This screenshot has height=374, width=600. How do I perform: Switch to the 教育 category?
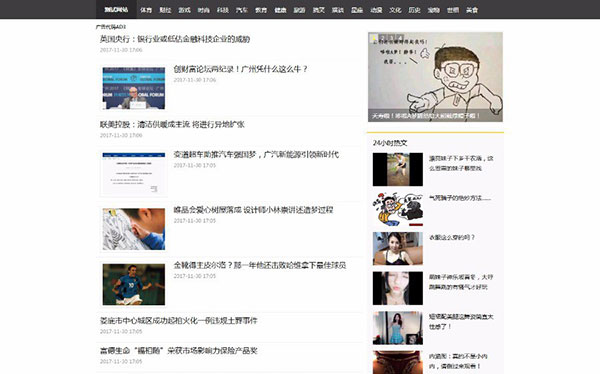coord(261,10)
